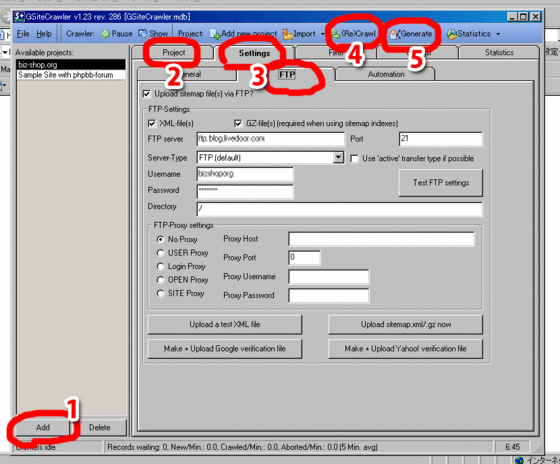Screen dimensions: 560x464
Task: Click Make + Upload Google verification file
Action: point(225,349)
